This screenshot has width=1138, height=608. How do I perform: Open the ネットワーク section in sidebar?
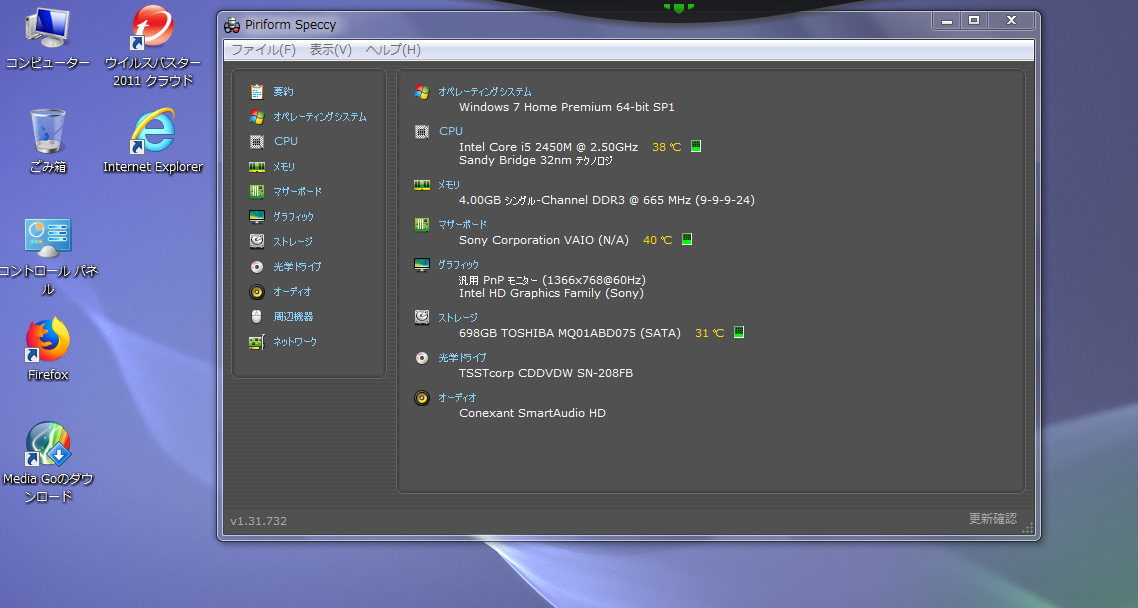pyautogui.click(x=295, y=342)
